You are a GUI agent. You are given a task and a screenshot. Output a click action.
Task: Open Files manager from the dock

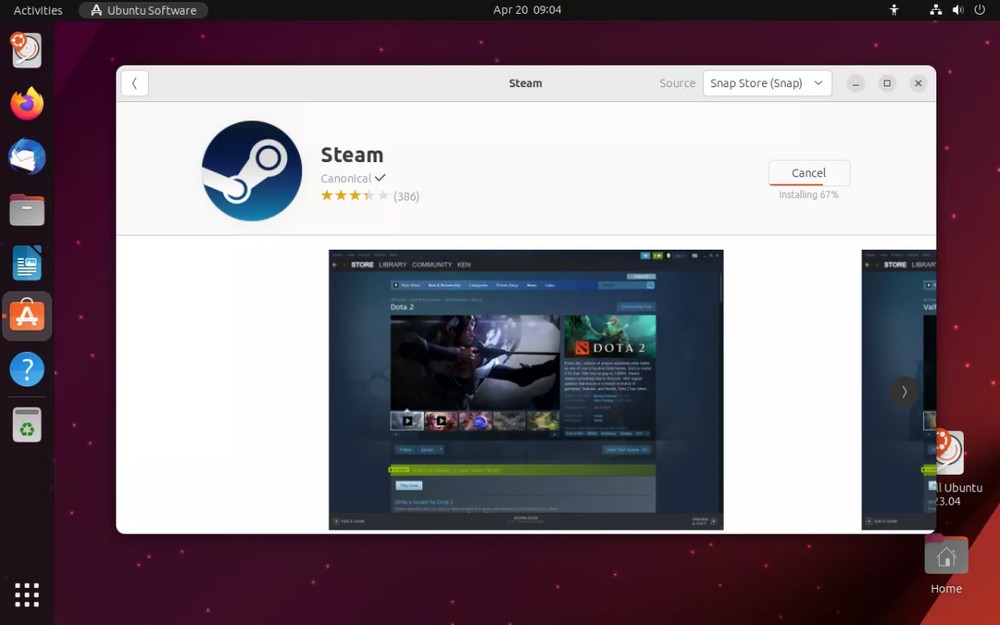tap(27, 210)
